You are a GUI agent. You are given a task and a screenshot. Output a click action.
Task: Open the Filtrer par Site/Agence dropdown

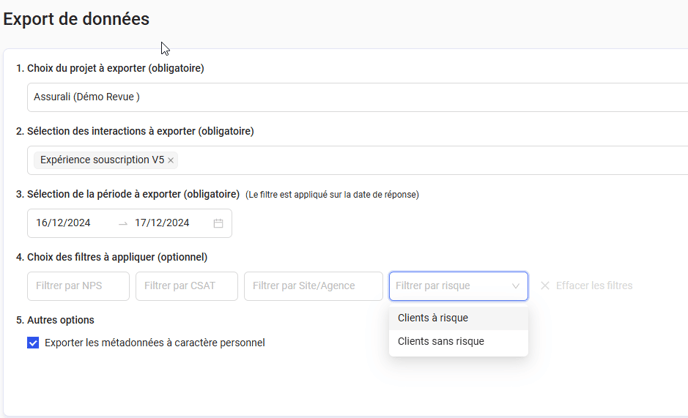click(x=313, y=286)
